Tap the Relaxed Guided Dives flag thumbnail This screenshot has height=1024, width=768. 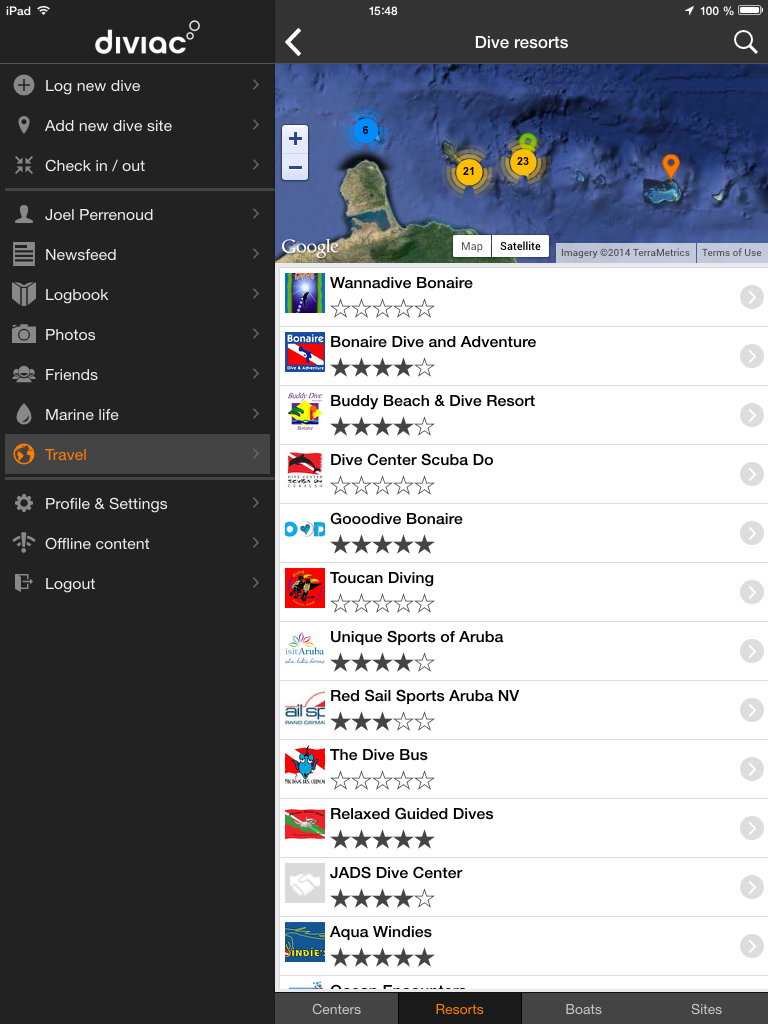coord(305,824)
